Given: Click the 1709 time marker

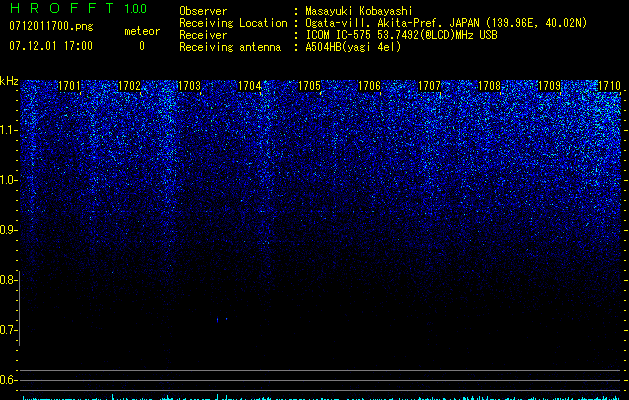Looking at the screenshot, I should coord(550,86).
